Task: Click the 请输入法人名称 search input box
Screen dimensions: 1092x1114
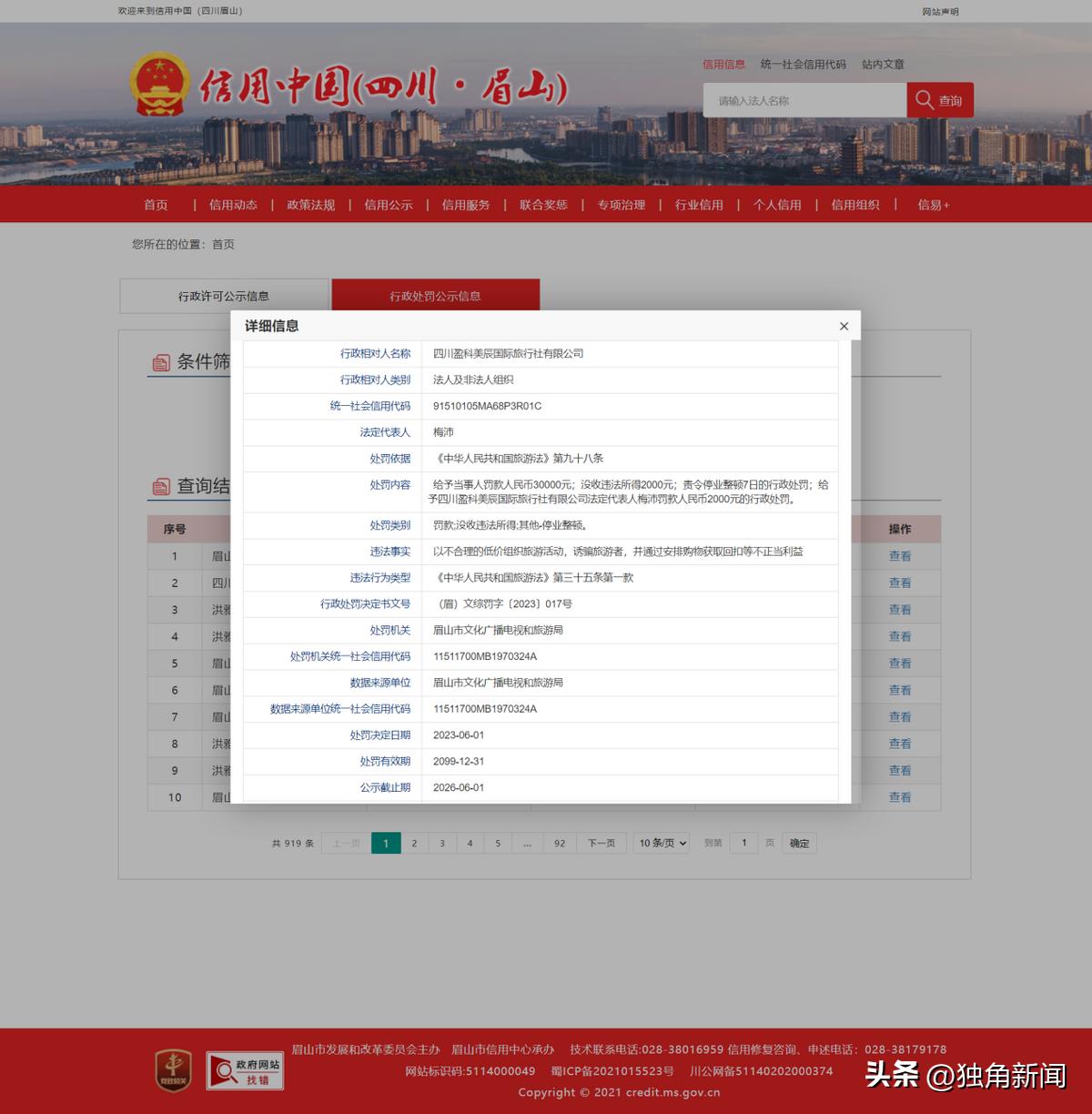Action: pos(804,100)
